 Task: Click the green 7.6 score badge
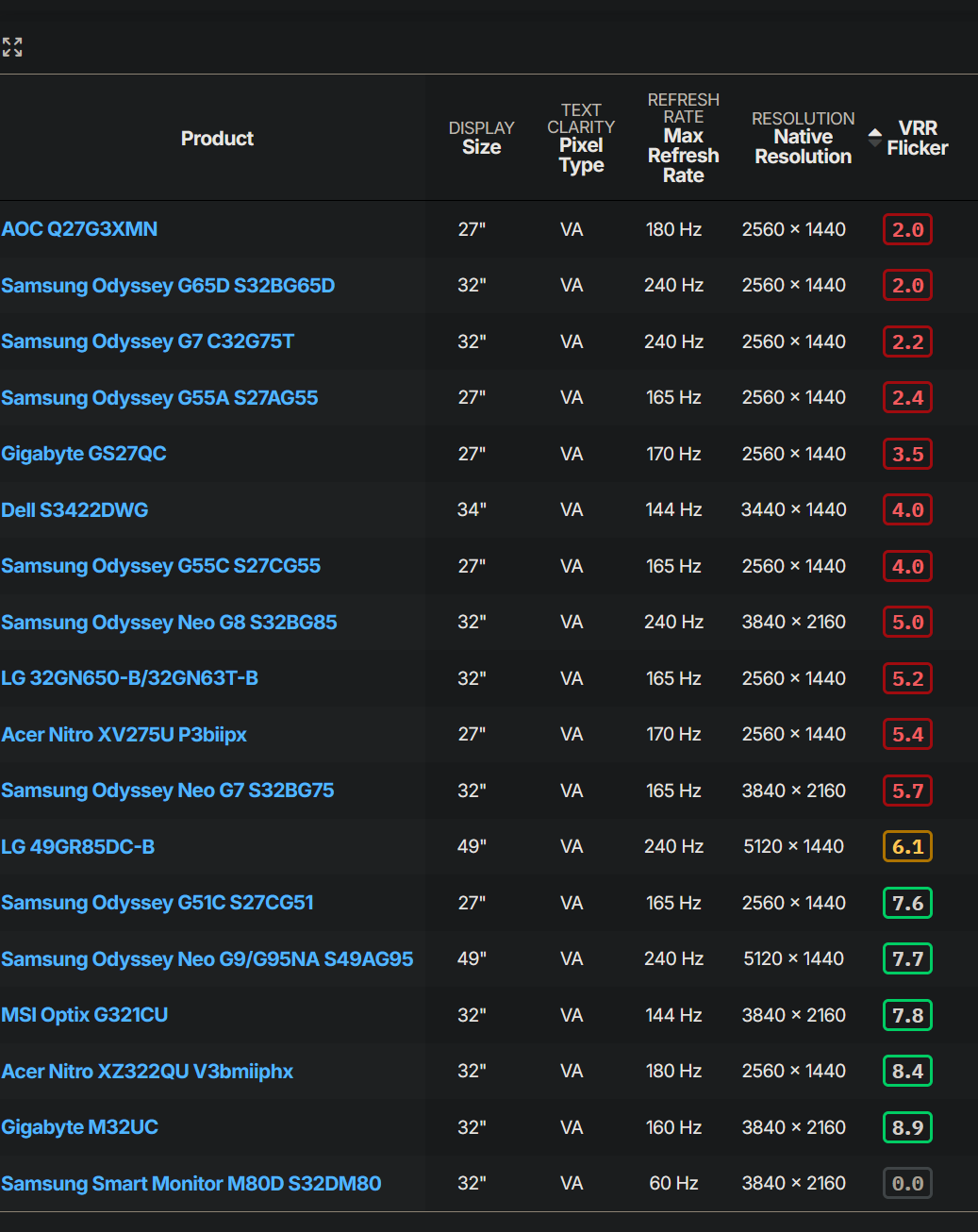[907, 903]
